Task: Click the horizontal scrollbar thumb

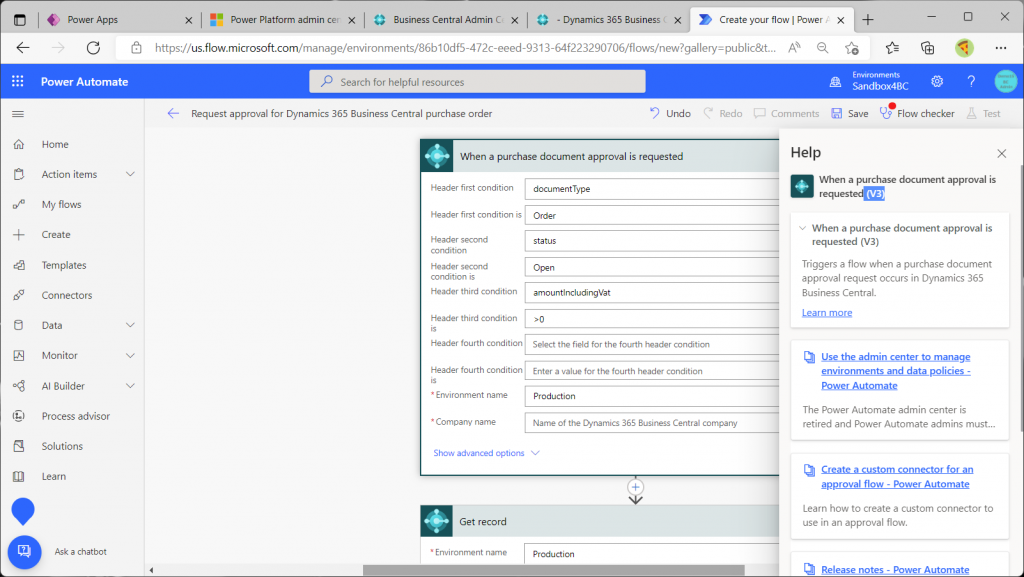Action: pos(554,570)
